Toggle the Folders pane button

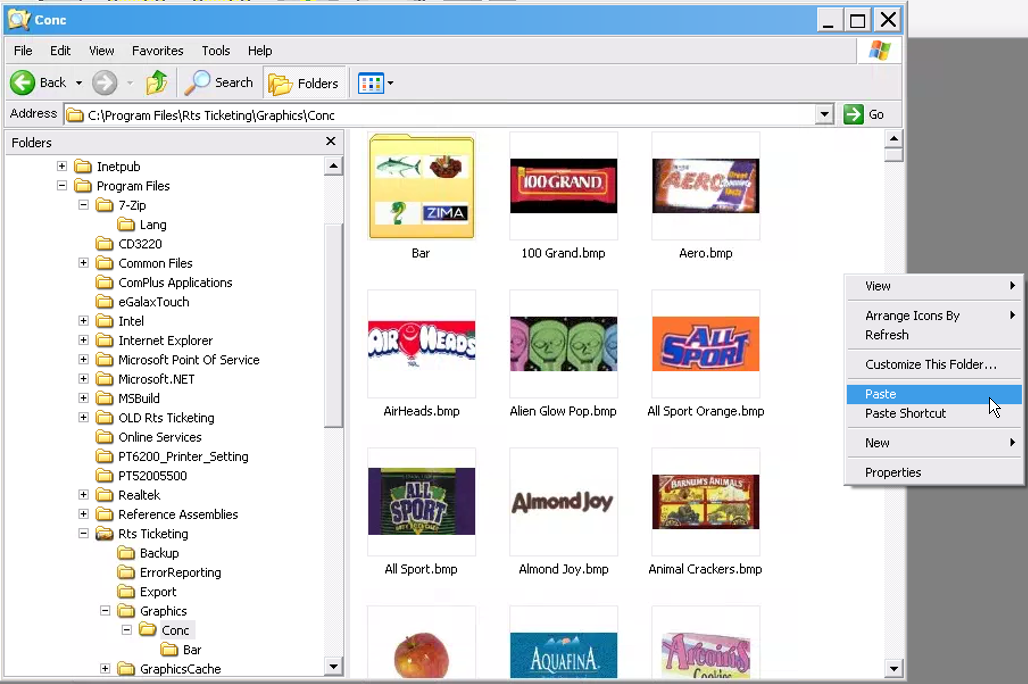point(304,83)
